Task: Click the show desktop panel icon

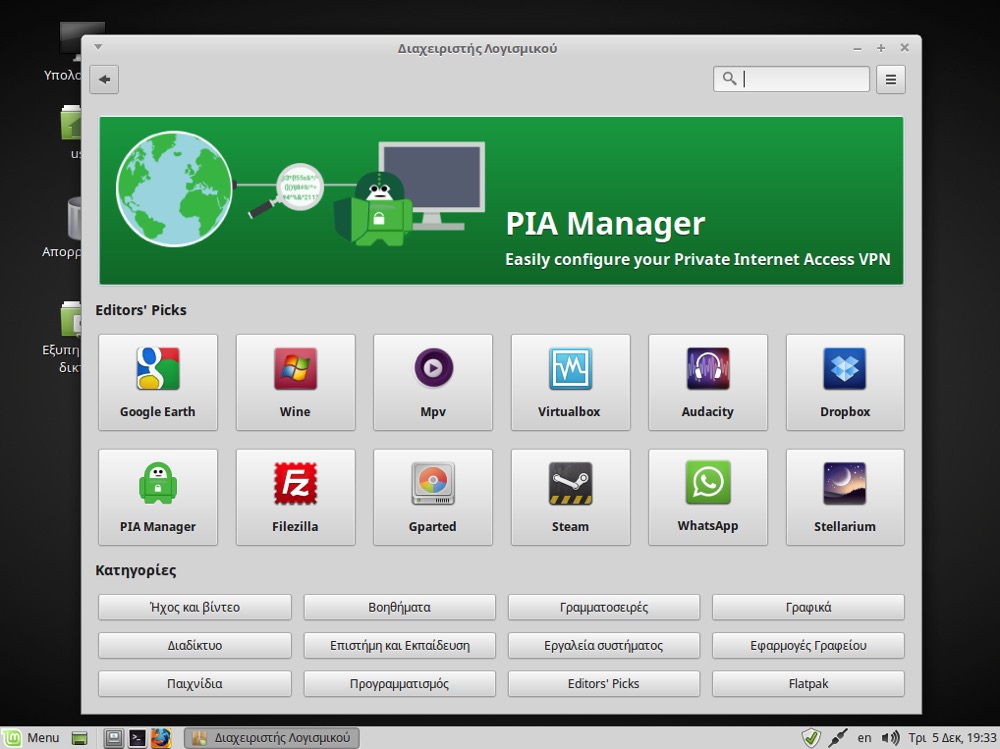Action: pyautogui.click(x=80, y=738)
